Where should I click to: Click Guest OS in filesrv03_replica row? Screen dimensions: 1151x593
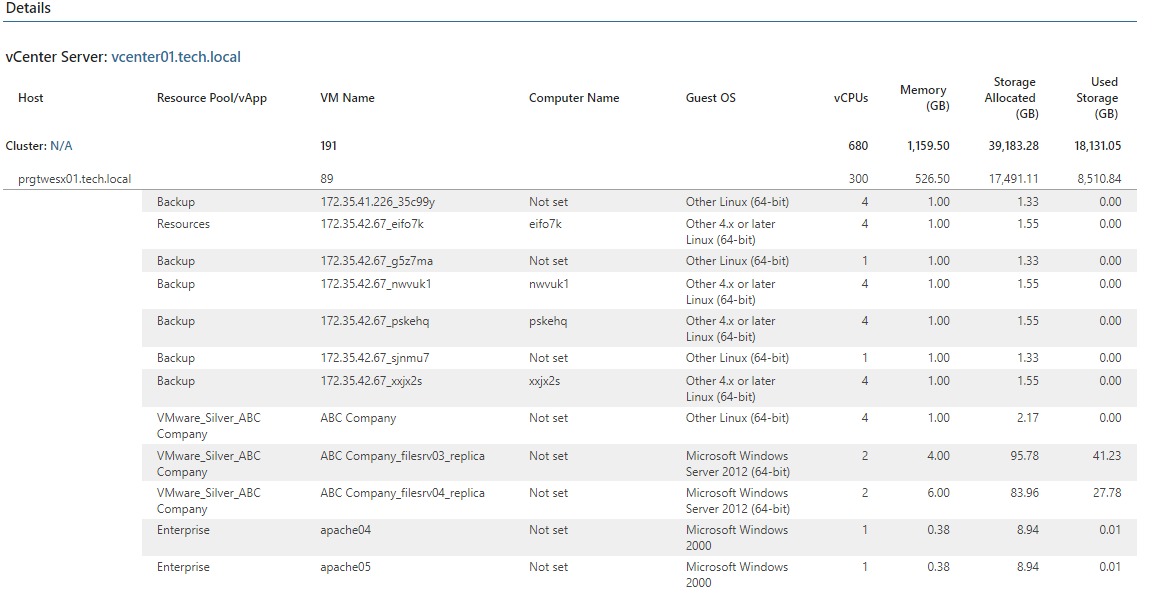tap(738, 464)
